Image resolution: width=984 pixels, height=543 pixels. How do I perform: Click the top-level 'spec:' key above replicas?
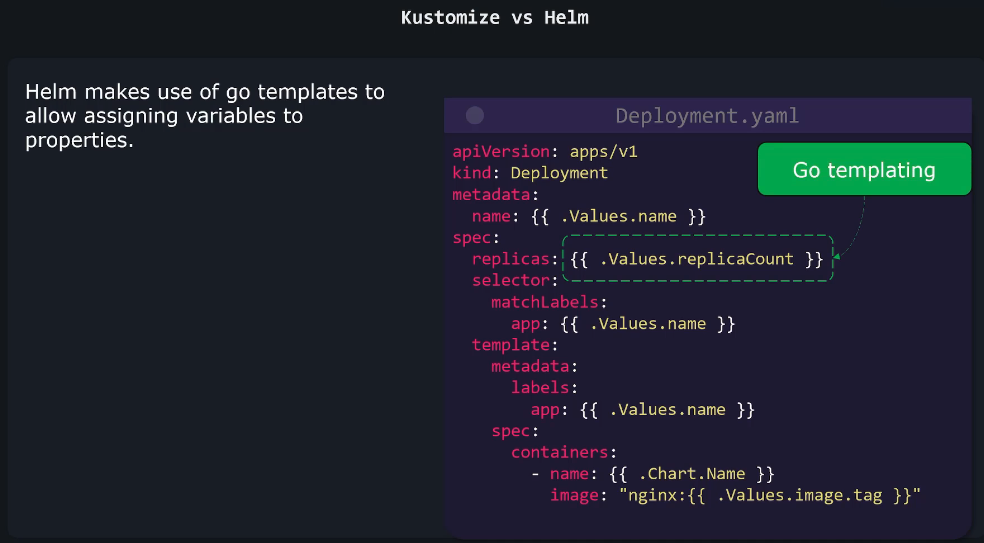[476, 239]
